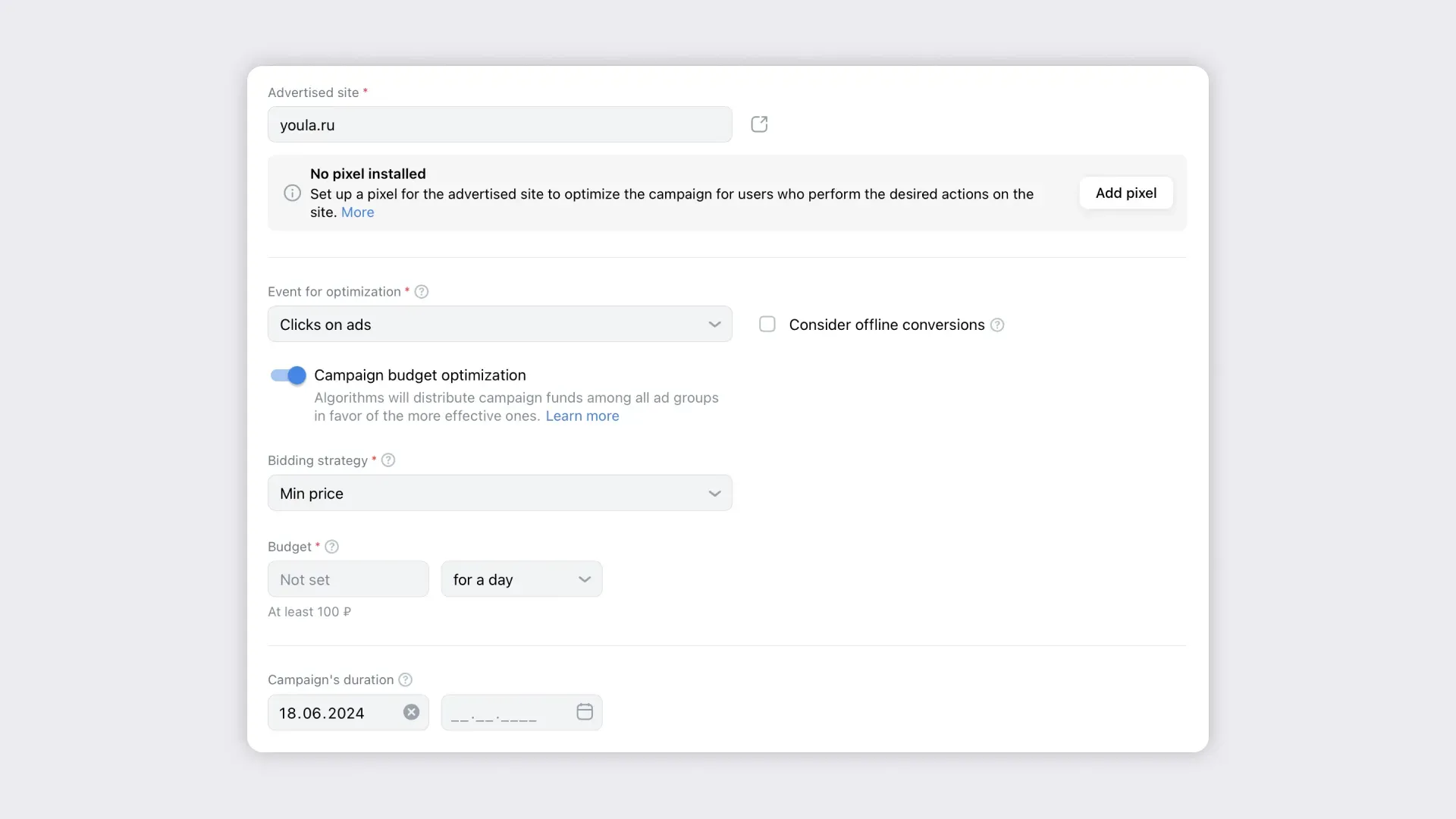Enable Consider offline conversions checkbox
This screenshot has height=819, width=1456.
(x=767, y=325)
